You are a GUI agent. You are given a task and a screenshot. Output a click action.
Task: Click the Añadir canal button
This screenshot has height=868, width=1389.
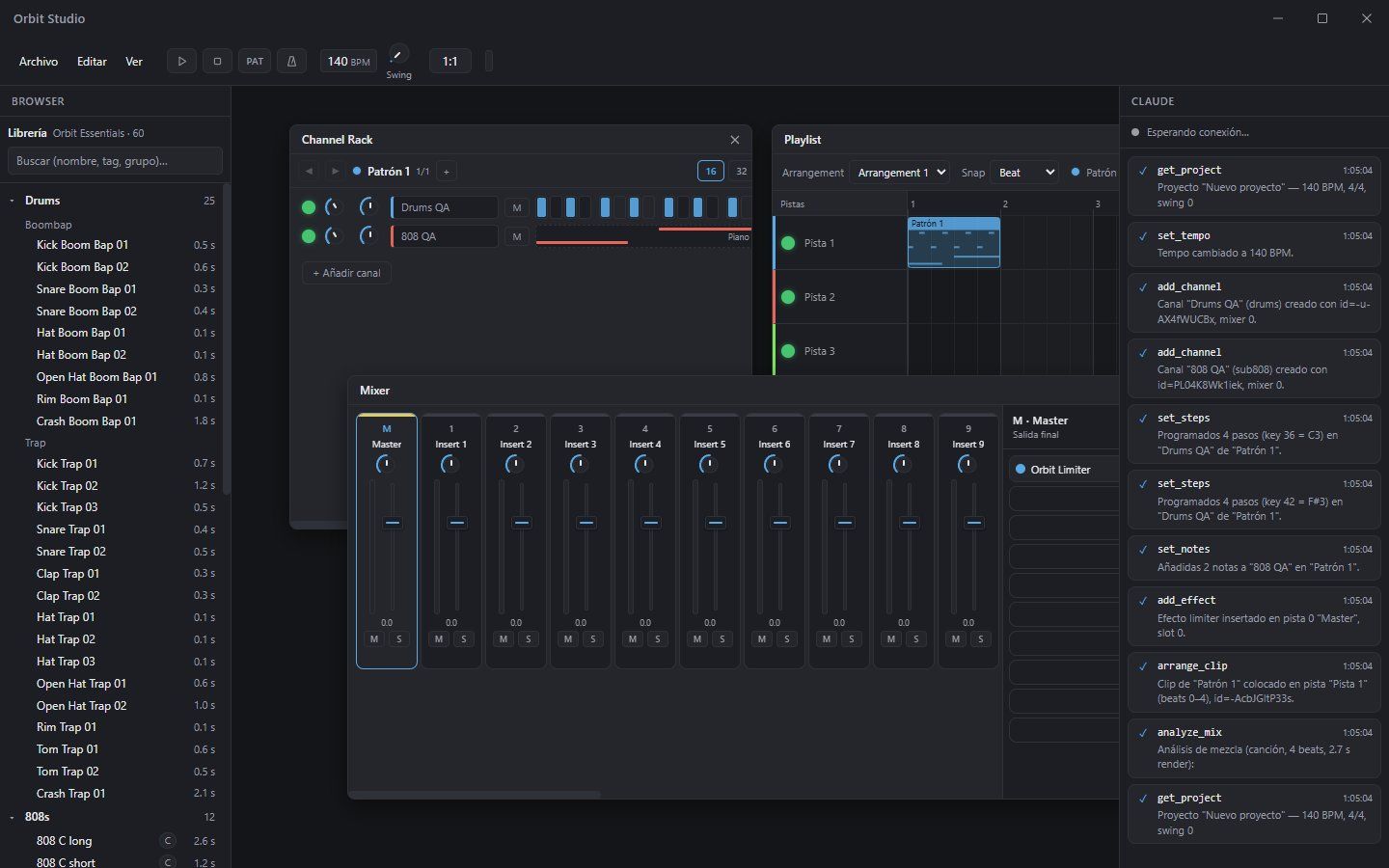[x=346, y=273]
